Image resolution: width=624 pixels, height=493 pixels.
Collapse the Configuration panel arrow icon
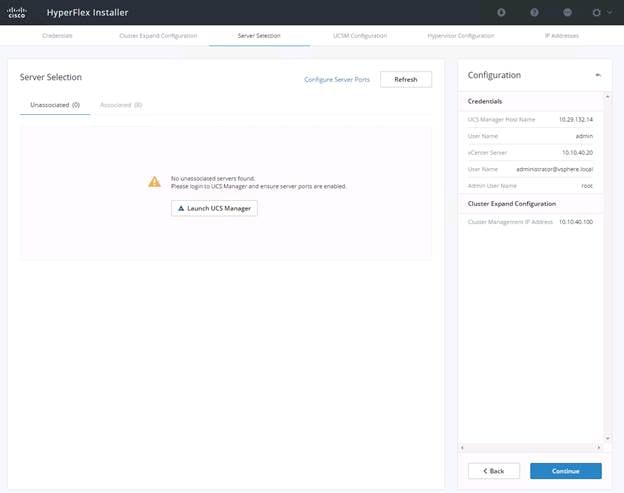[x=598, y=75]
